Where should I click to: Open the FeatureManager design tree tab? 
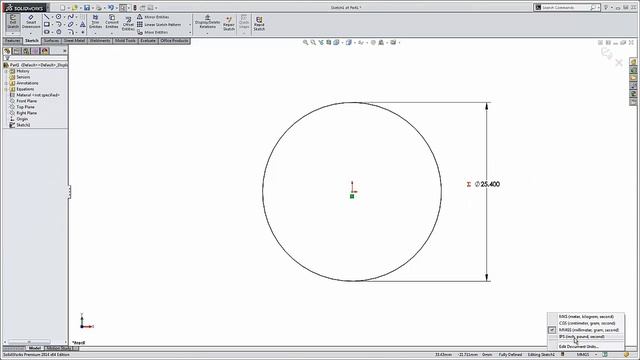[7, 51]
